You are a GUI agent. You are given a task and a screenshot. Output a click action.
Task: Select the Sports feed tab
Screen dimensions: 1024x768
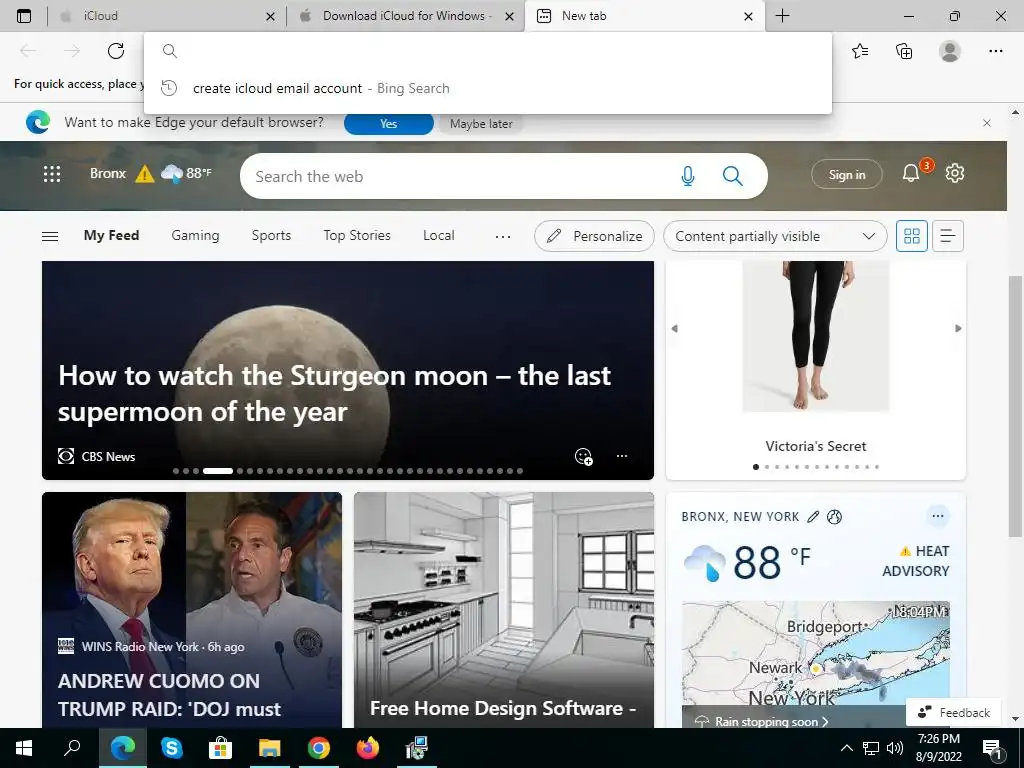point(271,235)
